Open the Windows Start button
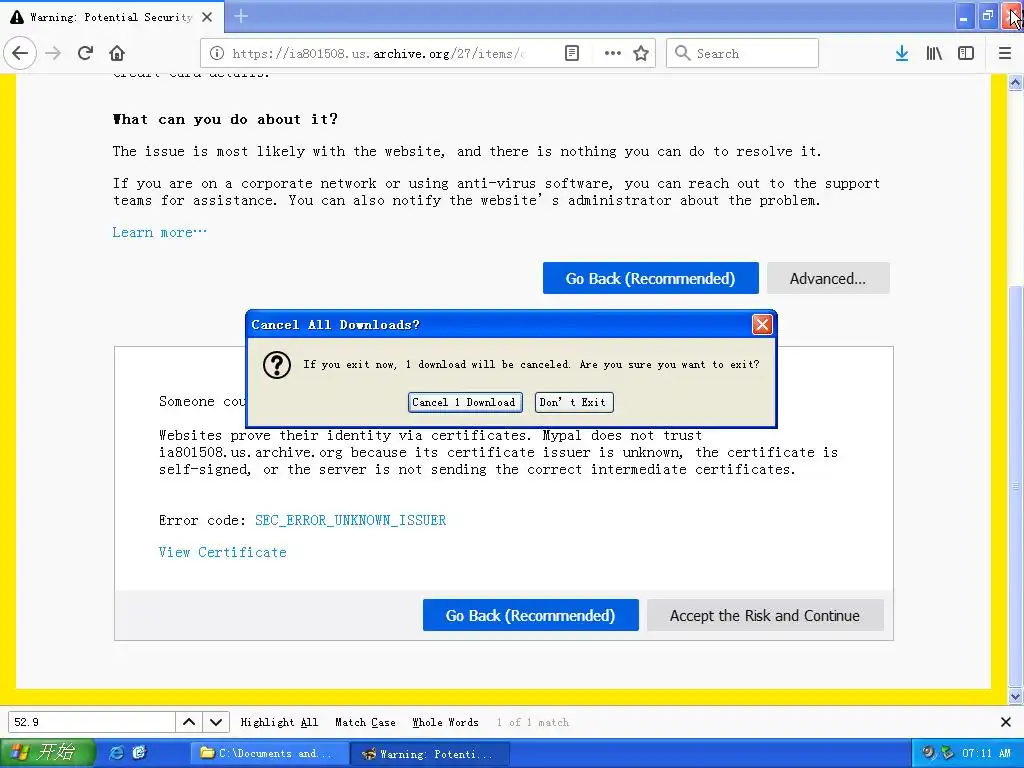This screenshot has height=768, width=1024. pyautogui.click(x=47, y=753)
